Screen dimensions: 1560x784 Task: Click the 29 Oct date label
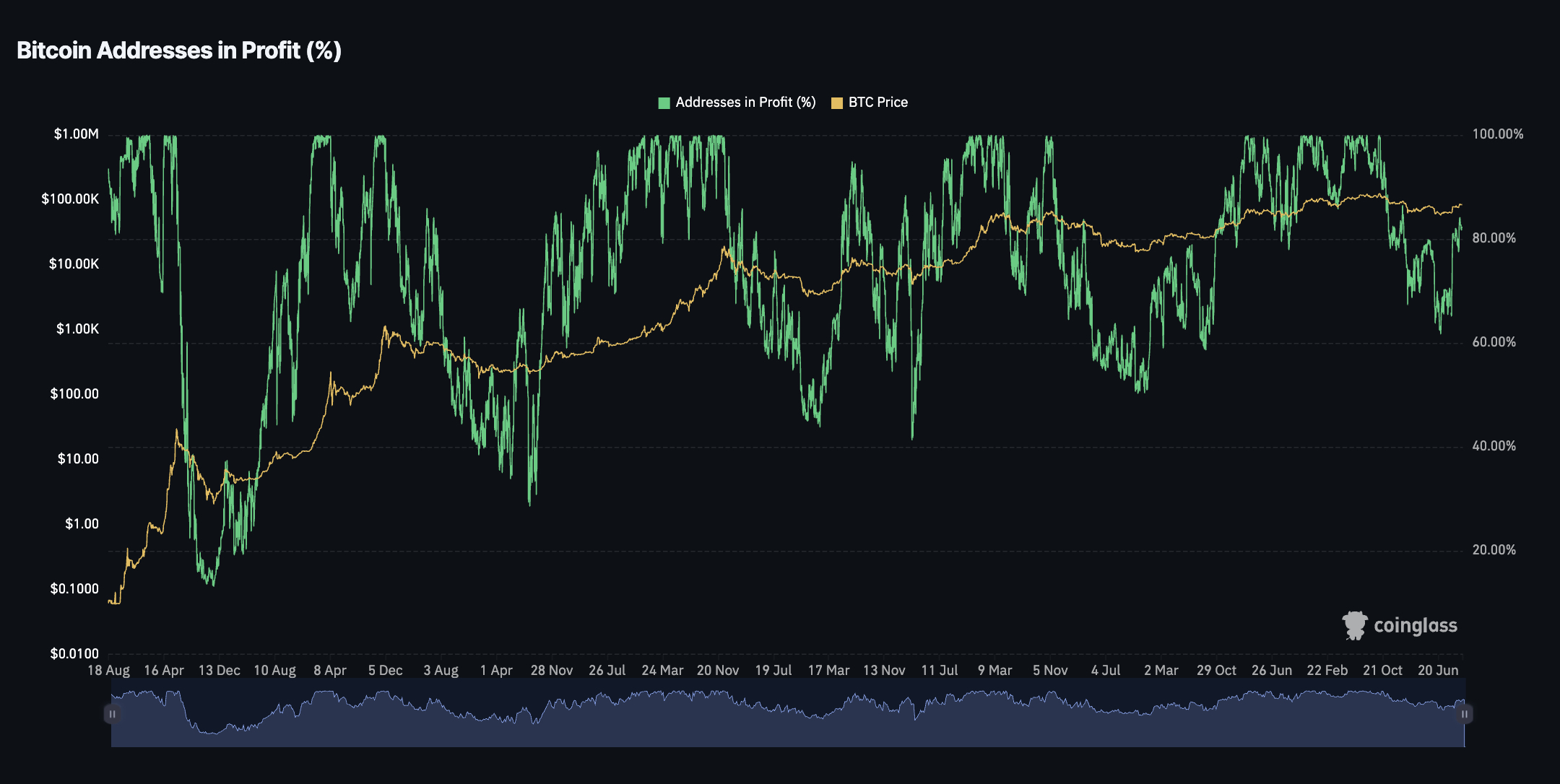pos(1216,671)
